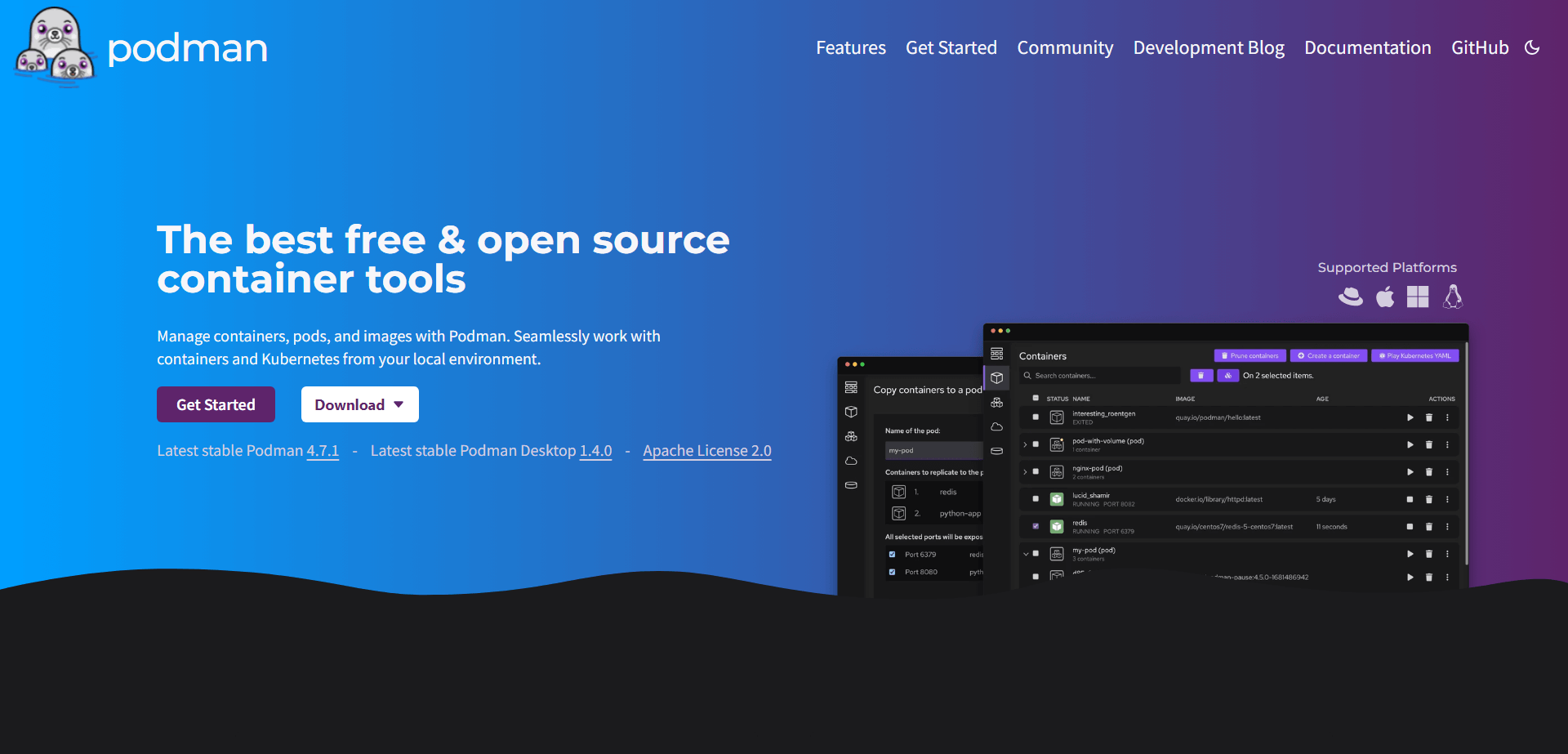Toggle the Port 6379 checkbox

point(892,555)
